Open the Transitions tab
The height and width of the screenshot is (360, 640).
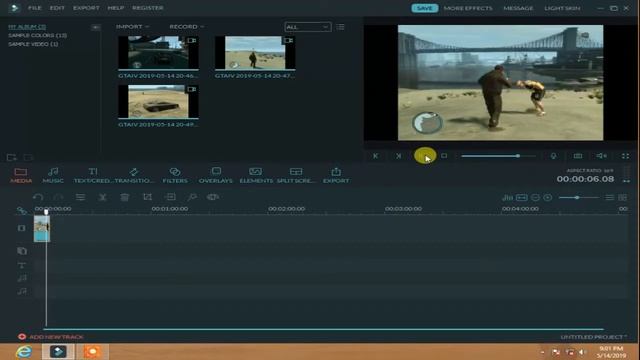click(x=134, y=175)
